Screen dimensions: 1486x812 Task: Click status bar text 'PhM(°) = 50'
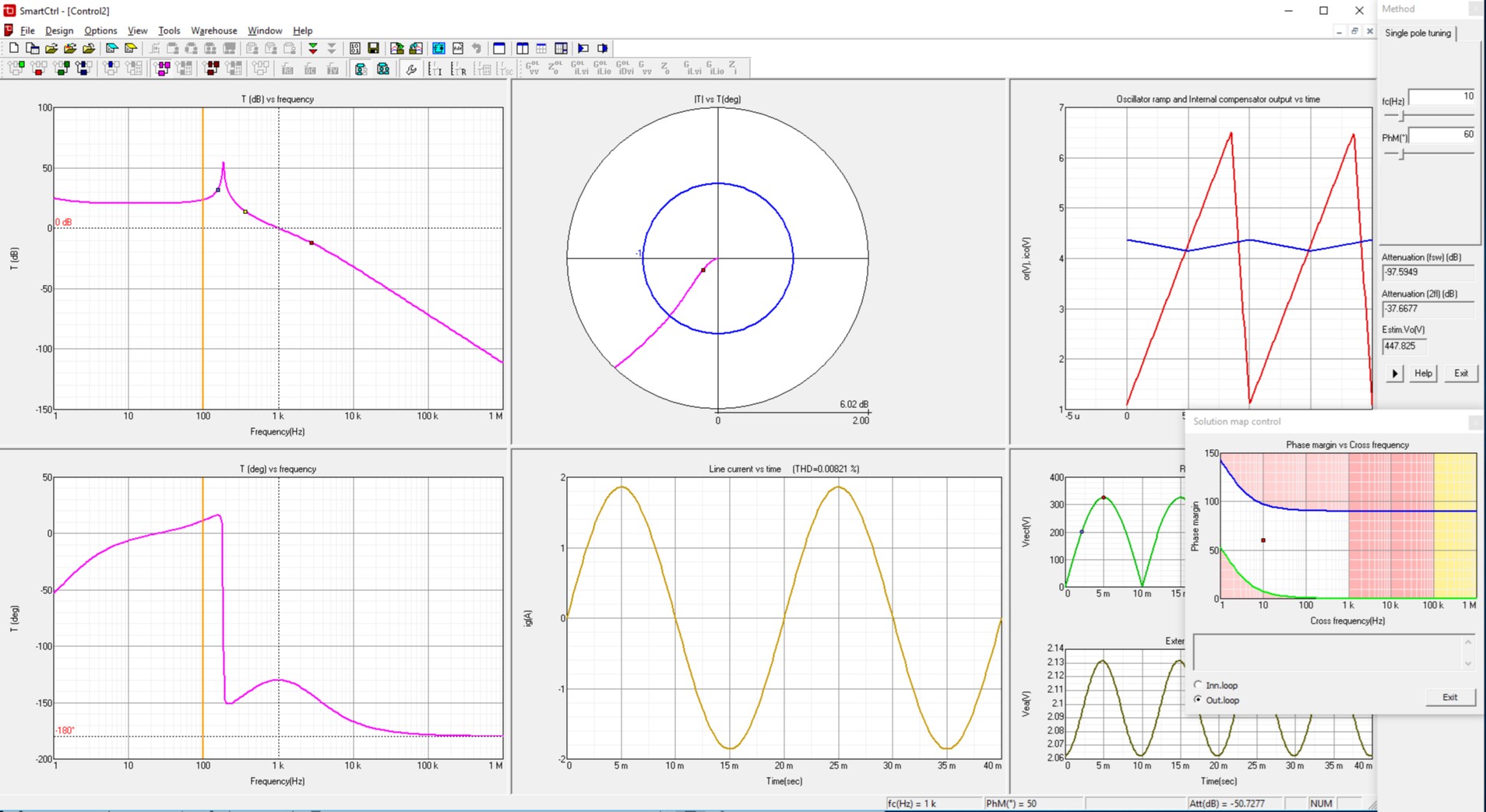coord(1011,803)
